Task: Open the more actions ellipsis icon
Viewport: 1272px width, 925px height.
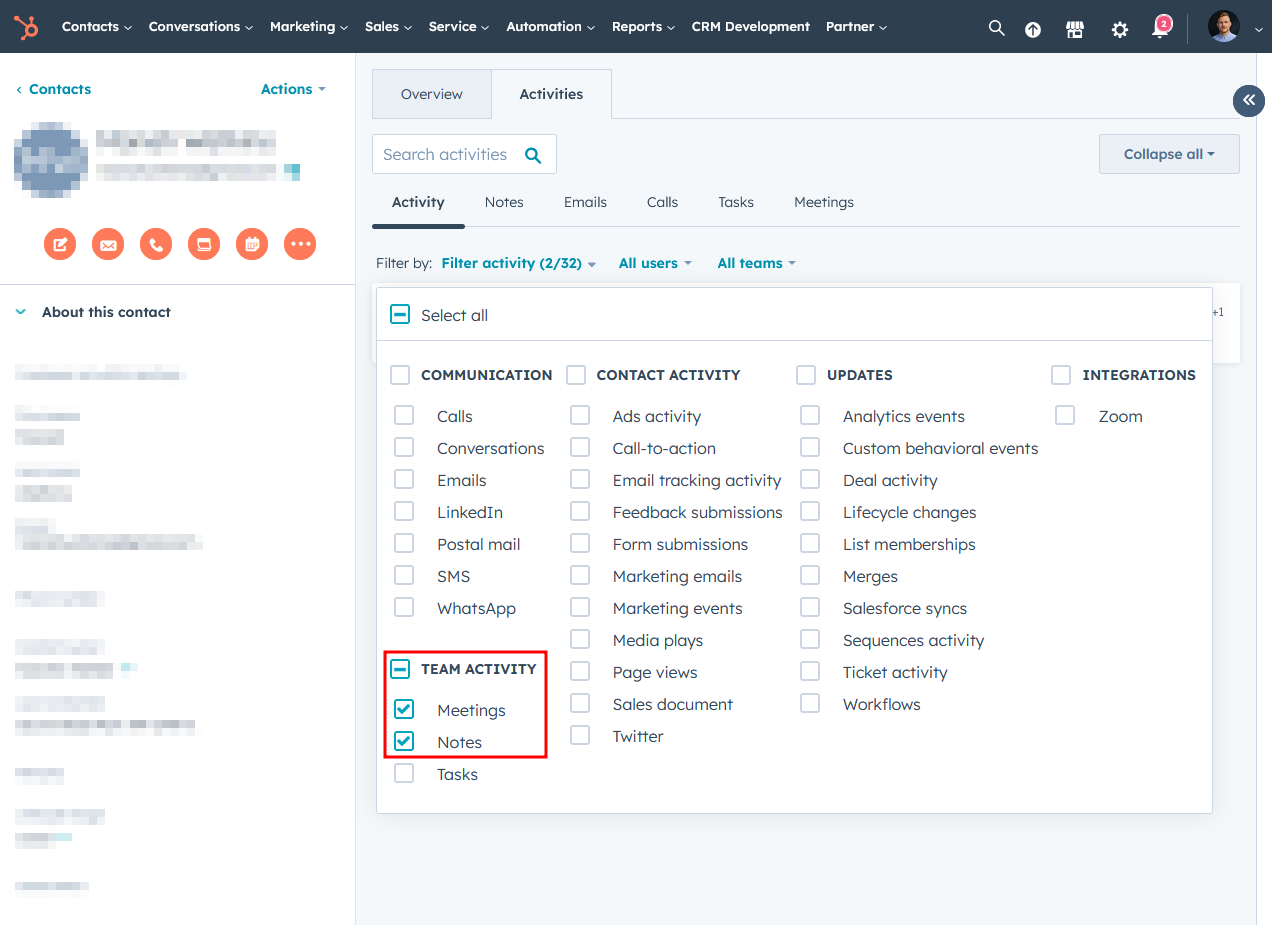Action: [x=299, y=243]
